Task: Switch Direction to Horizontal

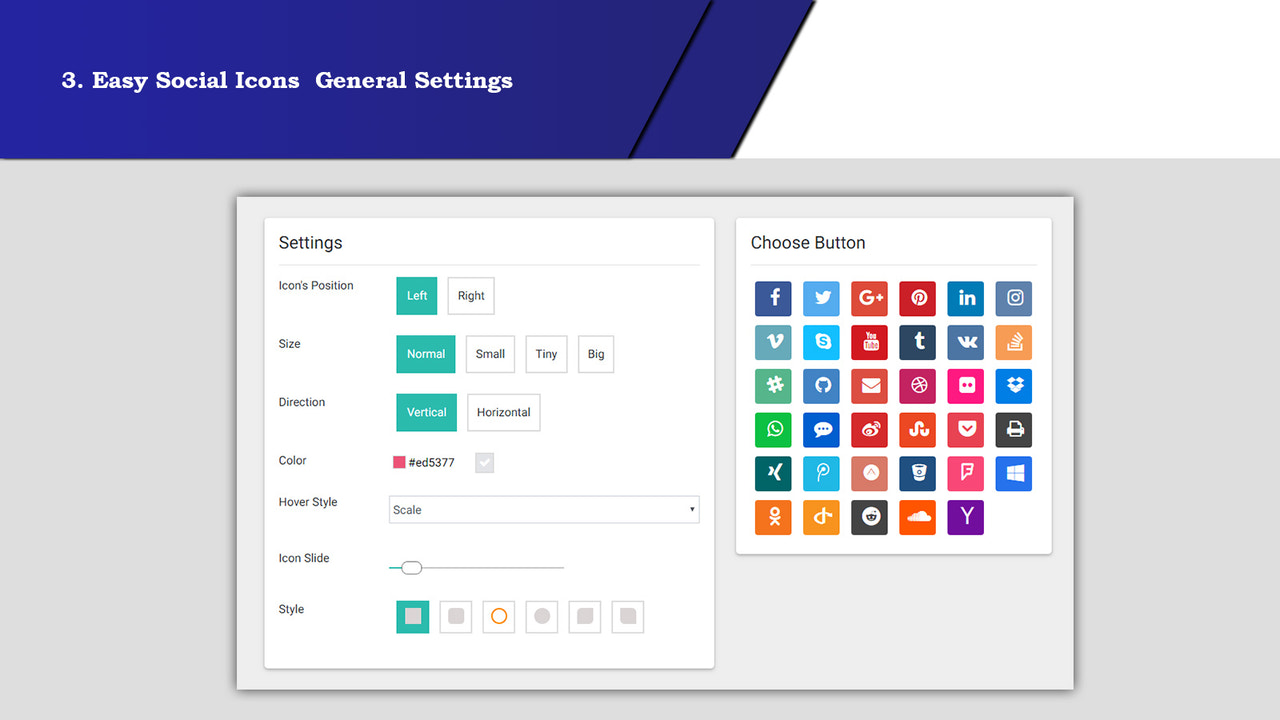Action: click(x=503, y=412)
